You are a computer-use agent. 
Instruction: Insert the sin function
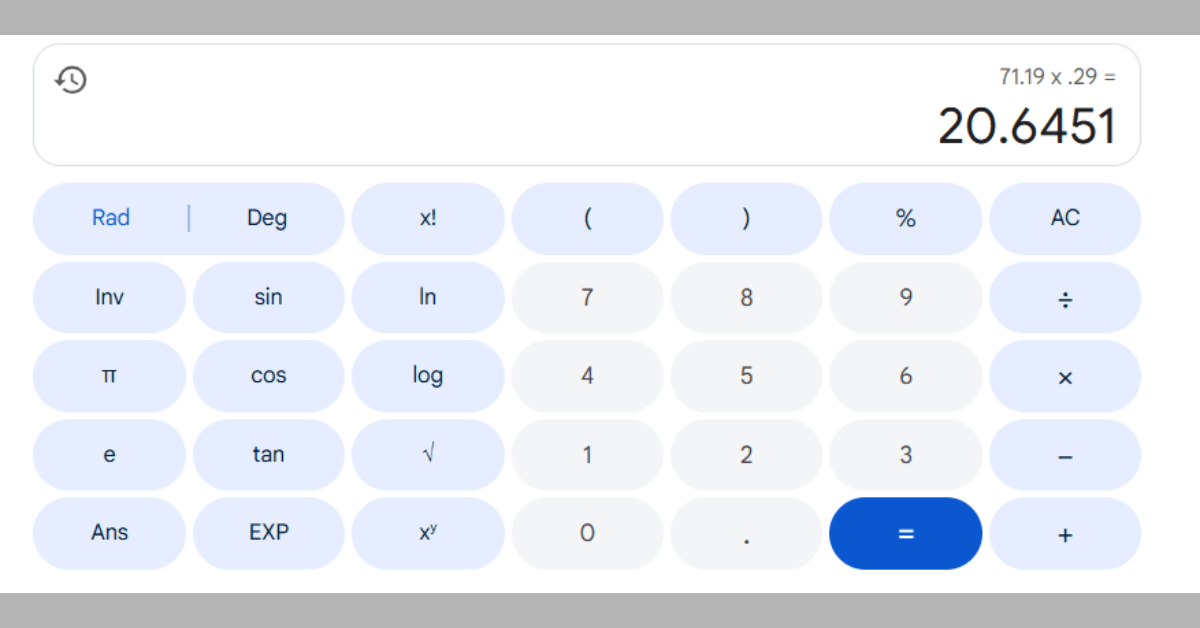[x=268, y=297]
